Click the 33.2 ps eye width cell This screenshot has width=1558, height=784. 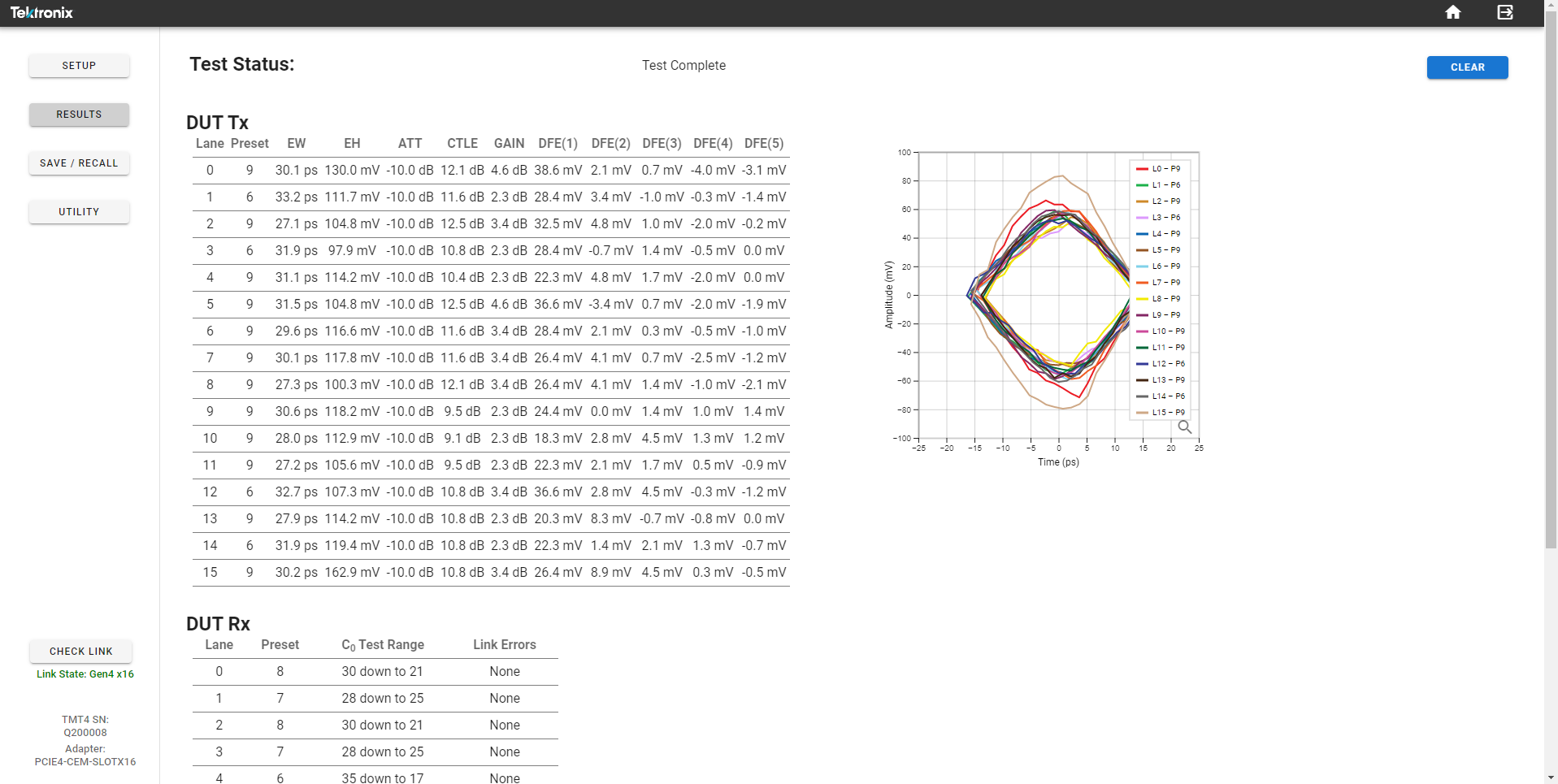pyautogui.click(x=297, y=197)
